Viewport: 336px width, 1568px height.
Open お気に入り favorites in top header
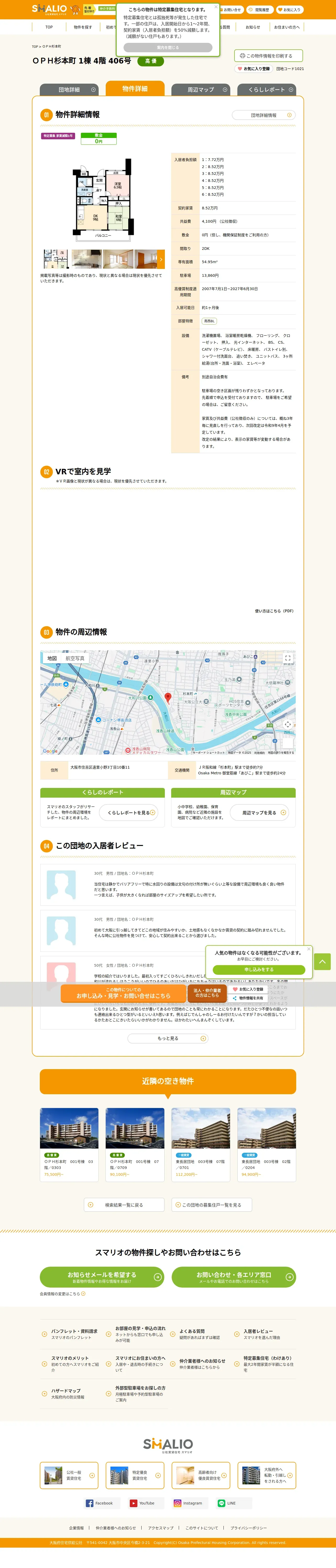coord(290,10)
